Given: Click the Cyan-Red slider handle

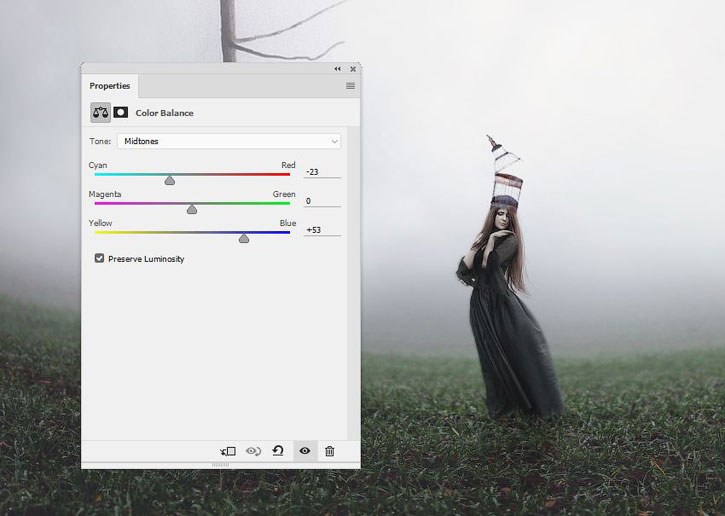Looking at the screenshot, I should [x=170, y=180].
